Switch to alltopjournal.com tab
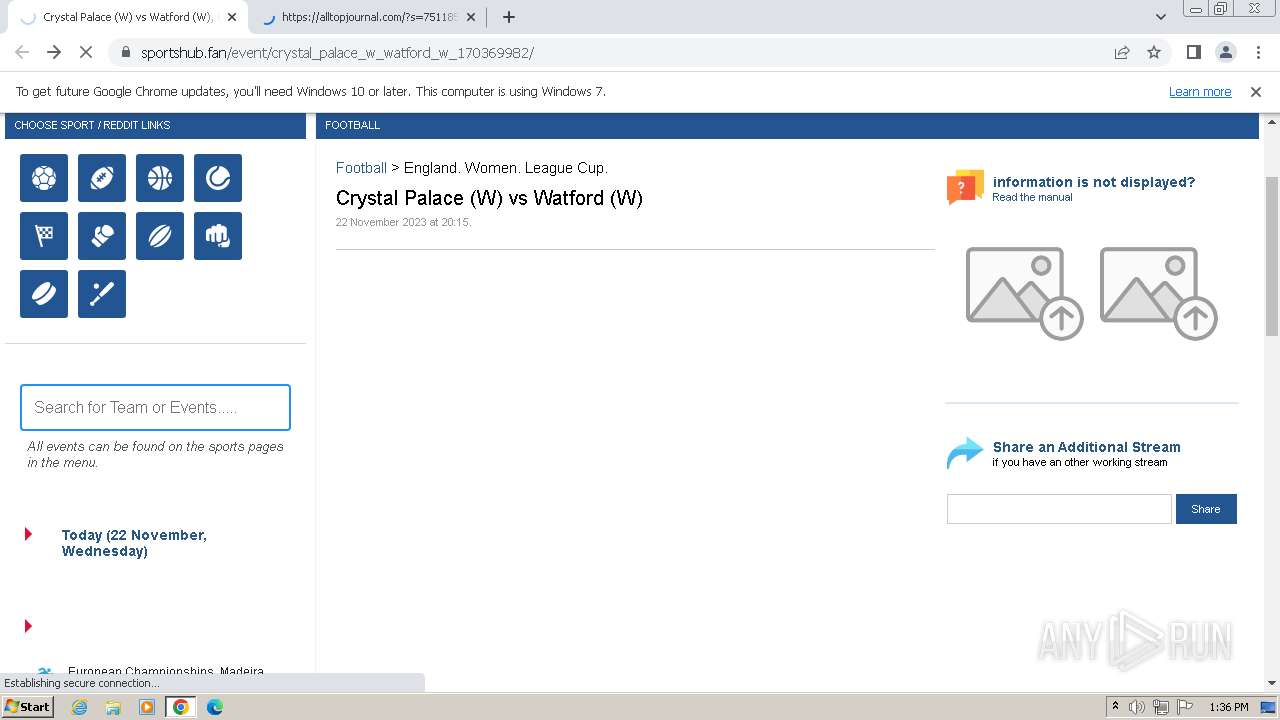1280x720 pixels. click(x=368, y=17)
